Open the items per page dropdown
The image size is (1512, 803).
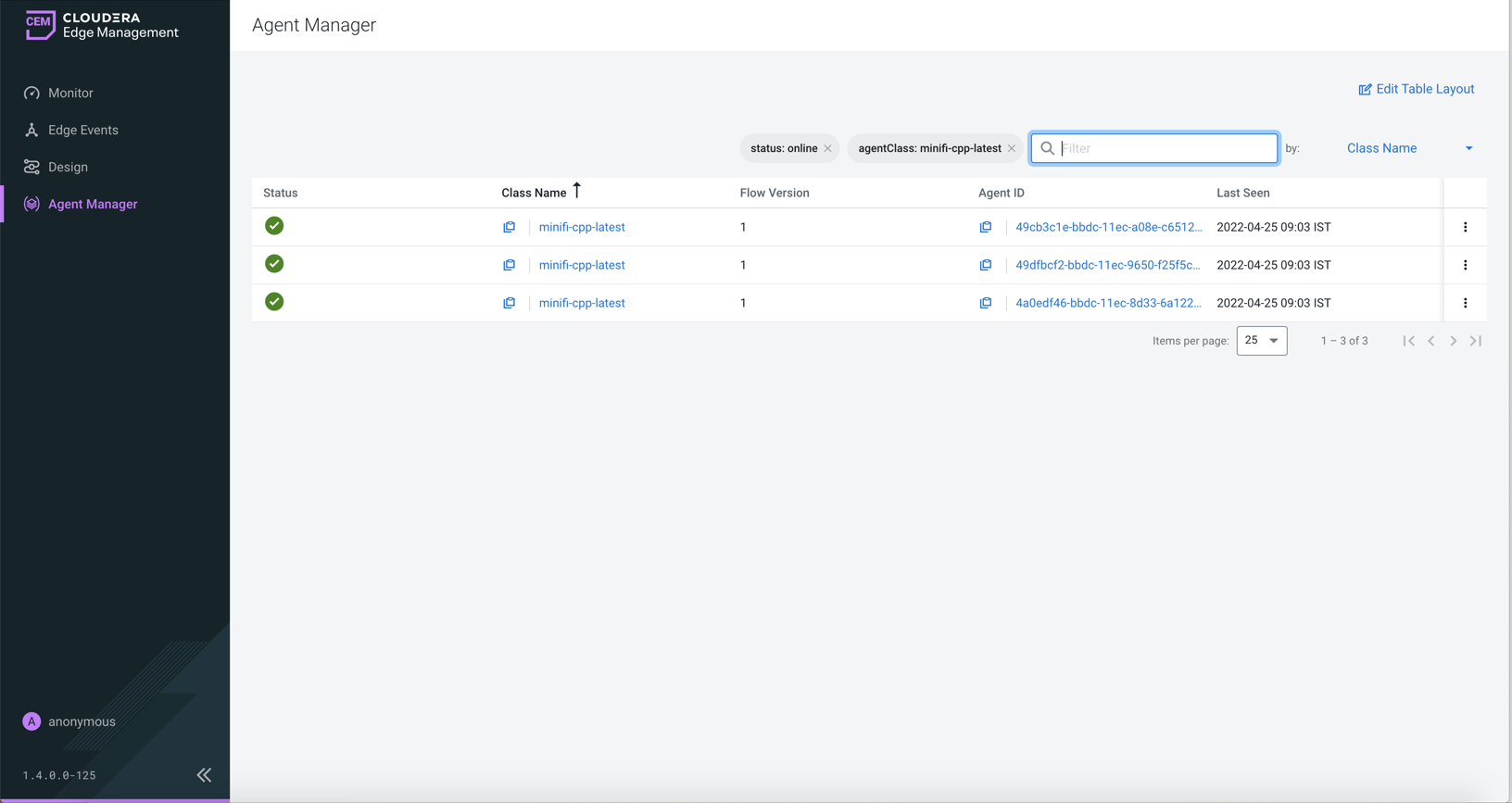pyautogui.click(x=1261, y=341)
